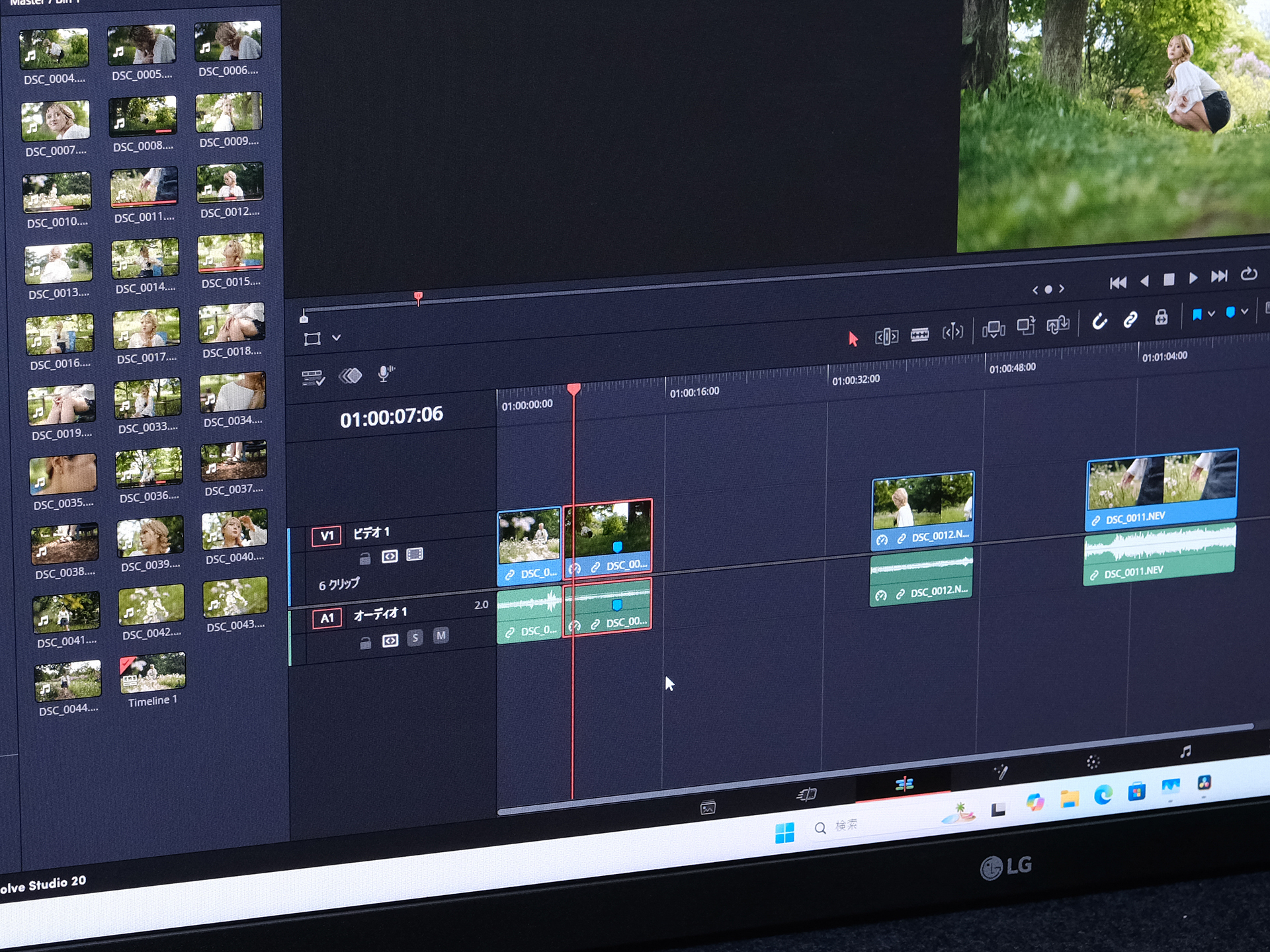Toggle Linked Selection chain icon
The height and width of the screenshot is (952, 1270).
point(1130,320)
